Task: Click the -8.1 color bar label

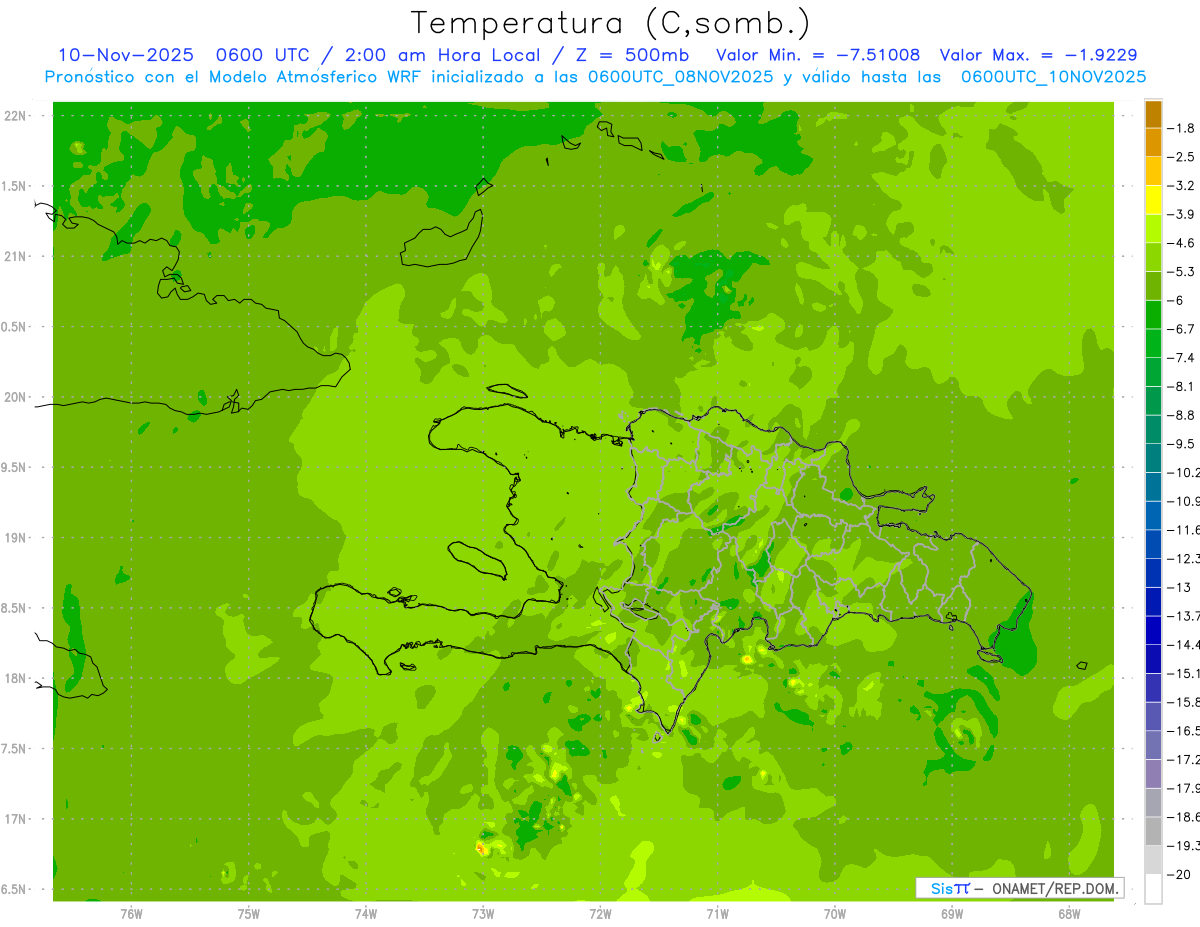Action: tap(1181, 386)
